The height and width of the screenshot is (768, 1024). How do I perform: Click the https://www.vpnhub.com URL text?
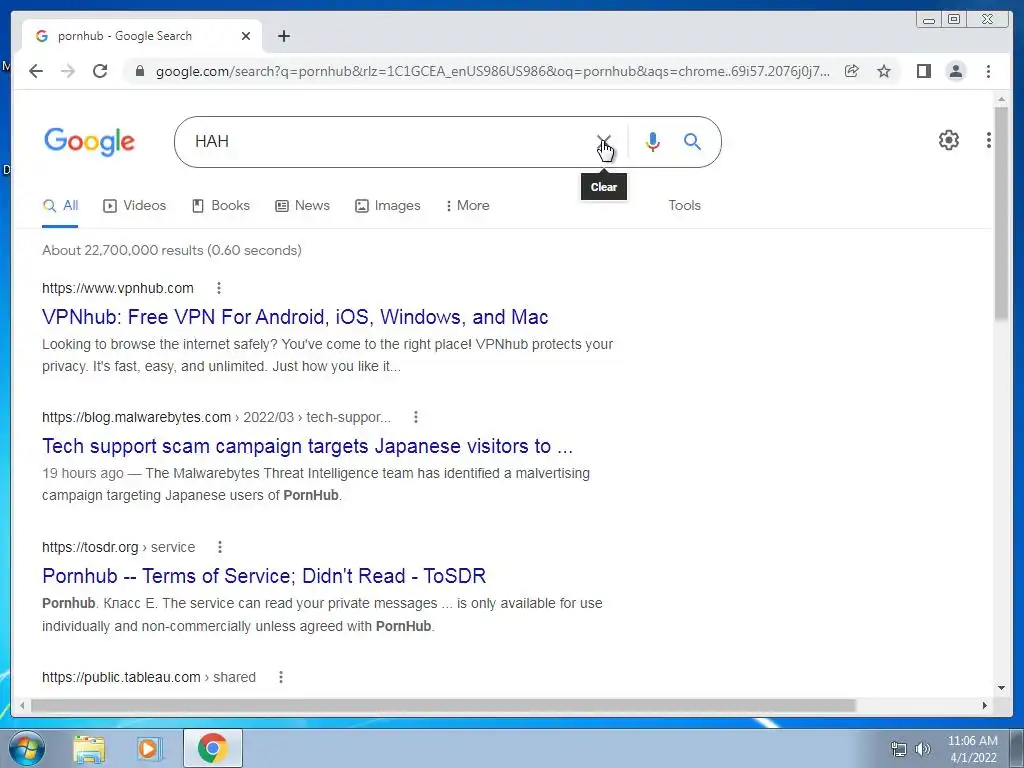coord(118,288)
